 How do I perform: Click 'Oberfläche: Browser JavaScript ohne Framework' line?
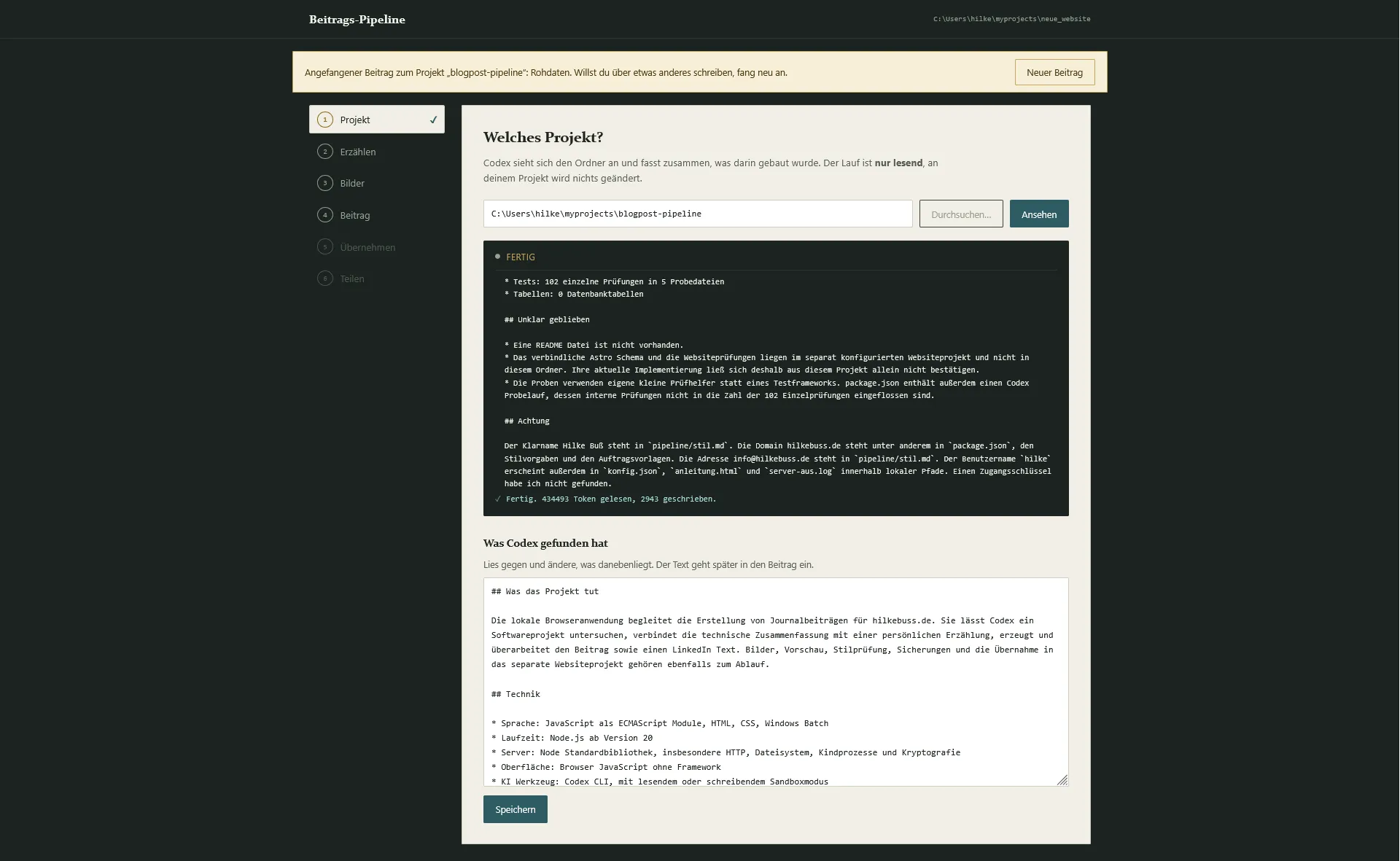pyautogui.click(x=606, y=767)
